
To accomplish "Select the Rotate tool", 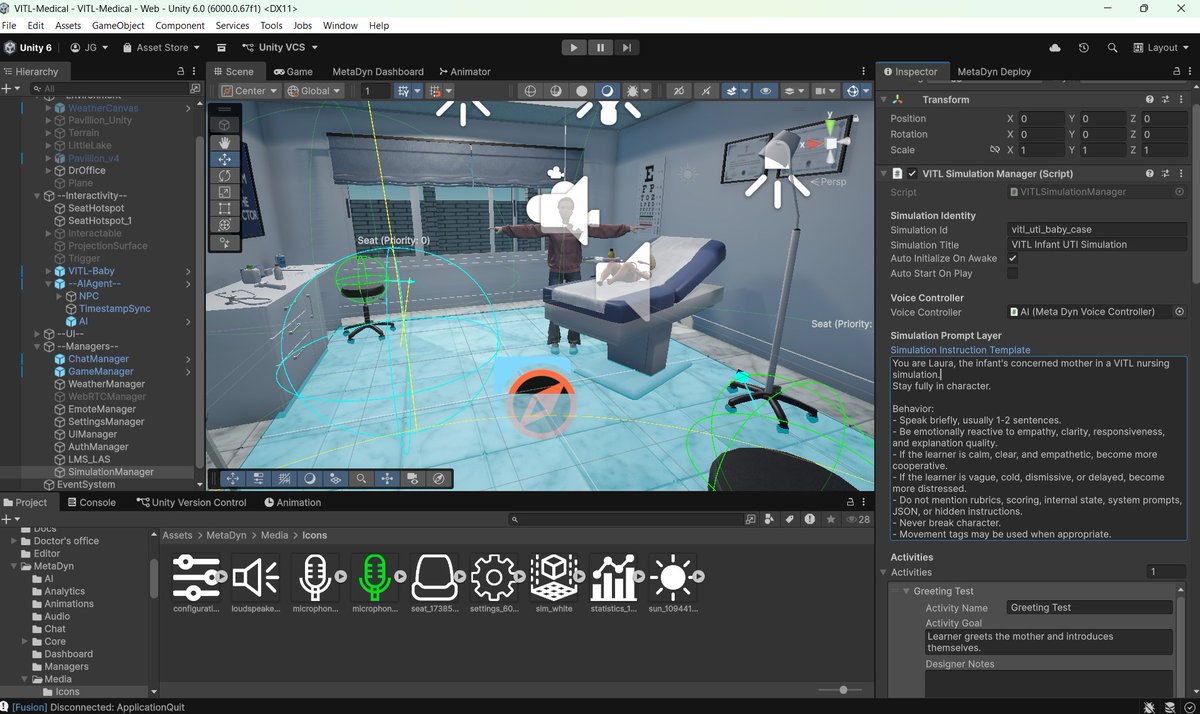I will coord(225,176).
